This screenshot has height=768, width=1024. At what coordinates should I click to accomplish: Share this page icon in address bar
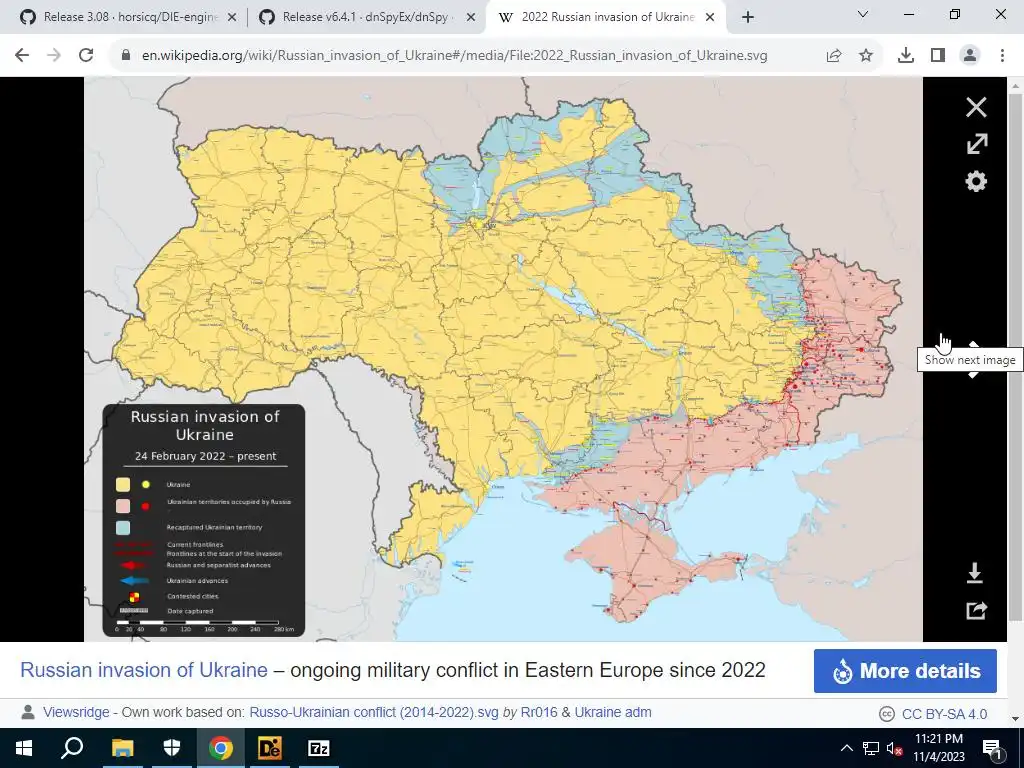click(834, 56)
